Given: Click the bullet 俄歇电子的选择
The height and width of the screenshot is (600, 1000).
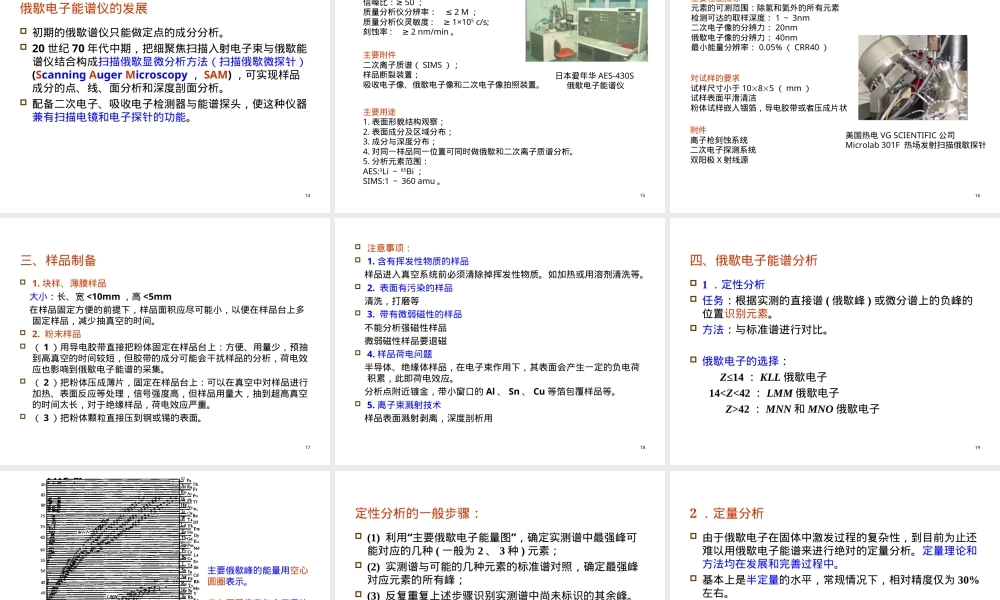Looking at the screenshot, I should point(745,361).
